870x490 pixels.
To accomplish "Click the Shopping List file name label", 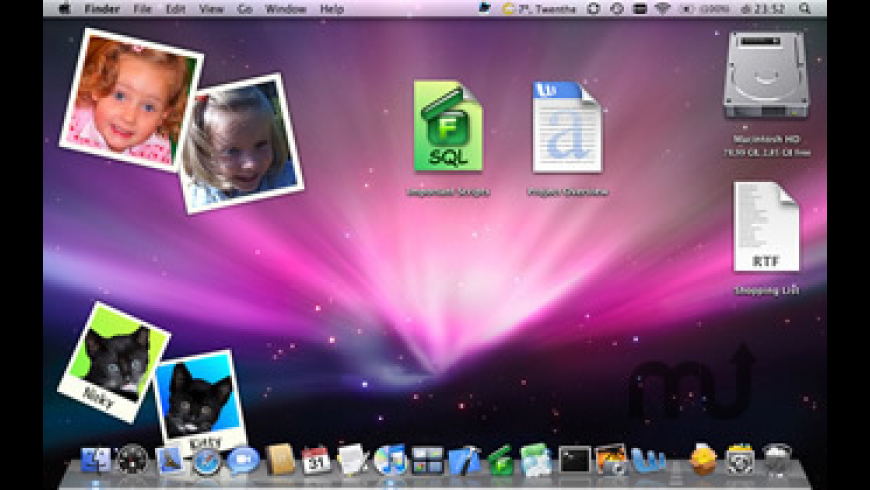I will [x=766, y=290].
